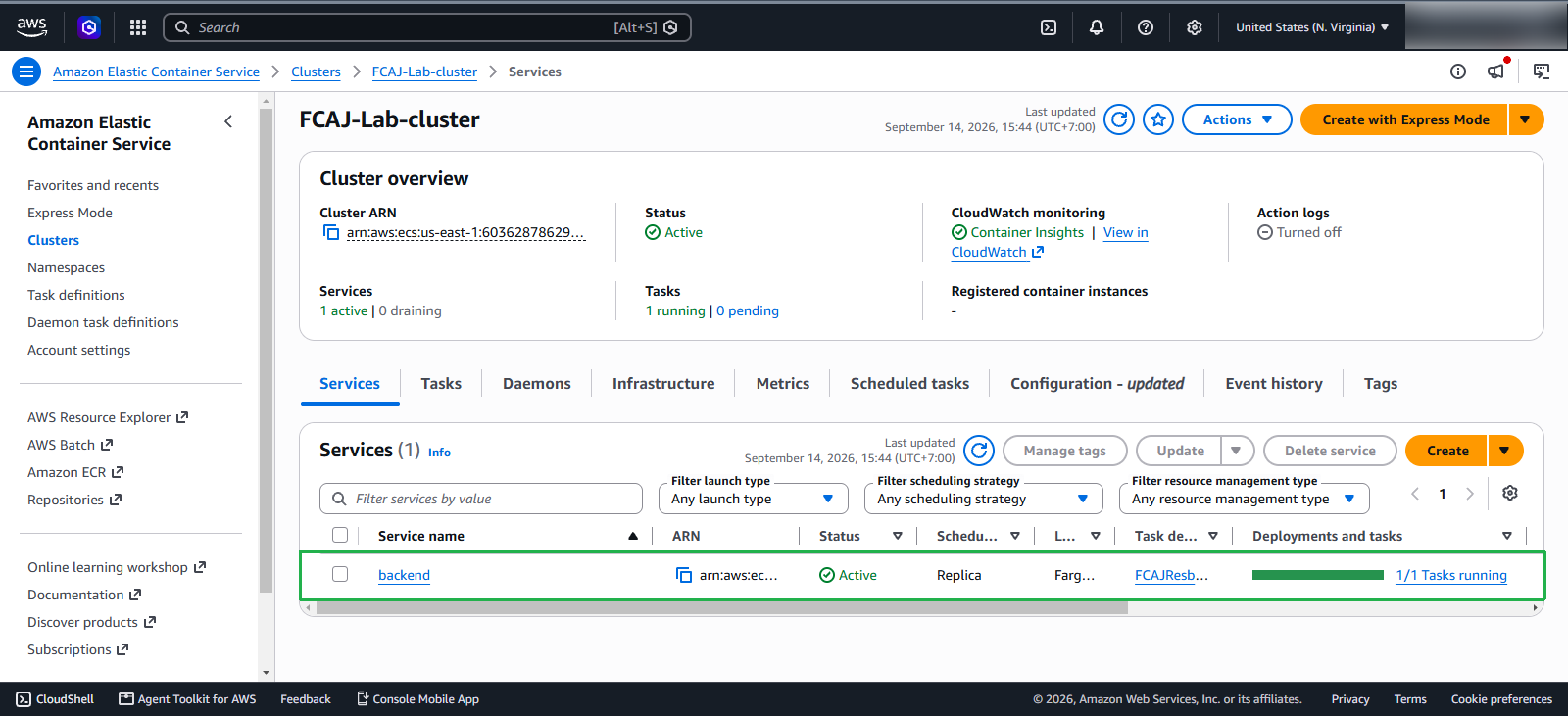
Task: Copy the cluster ARN
Action: click(331, 233)
